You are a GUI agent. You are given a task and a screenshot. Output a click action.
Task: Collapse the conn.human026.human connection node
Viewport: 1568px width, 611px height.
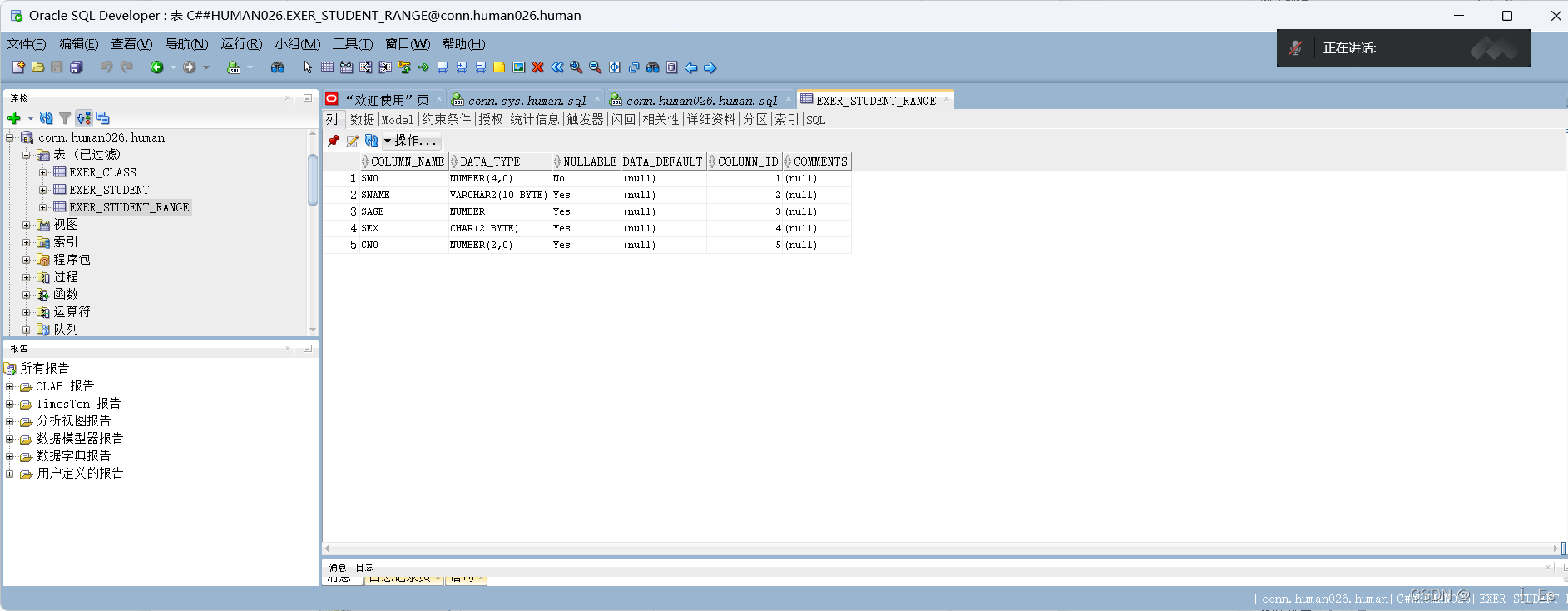click(10, 137)
